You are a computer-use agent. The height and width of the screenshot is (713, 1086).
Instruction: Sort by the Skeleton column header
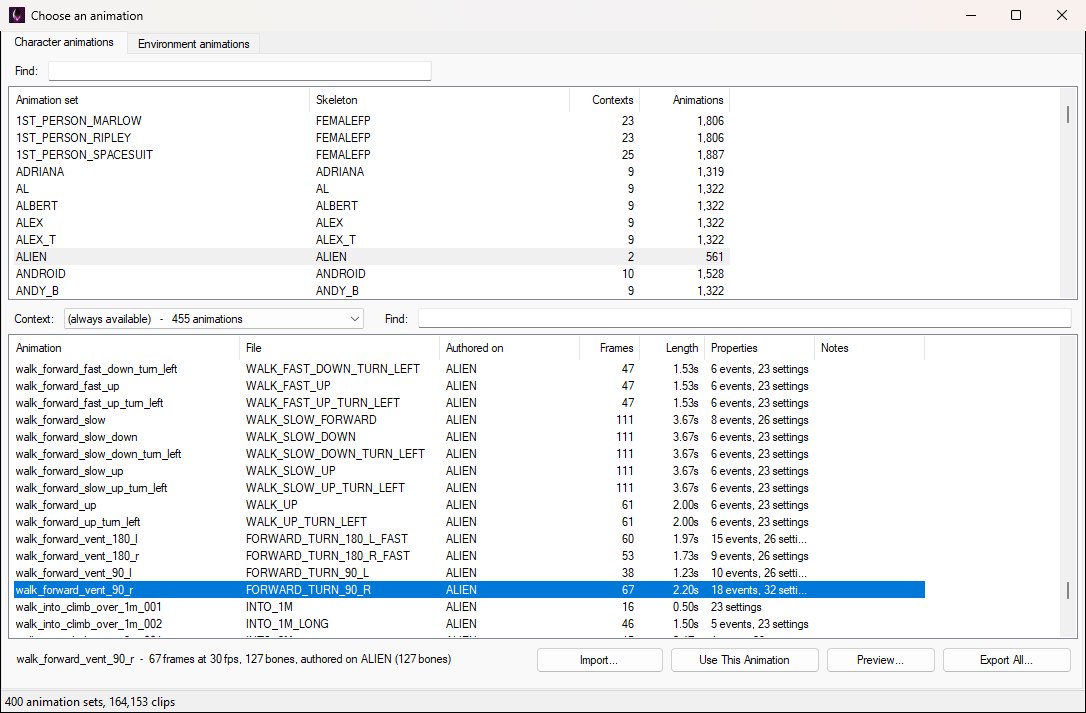[440, 100]
